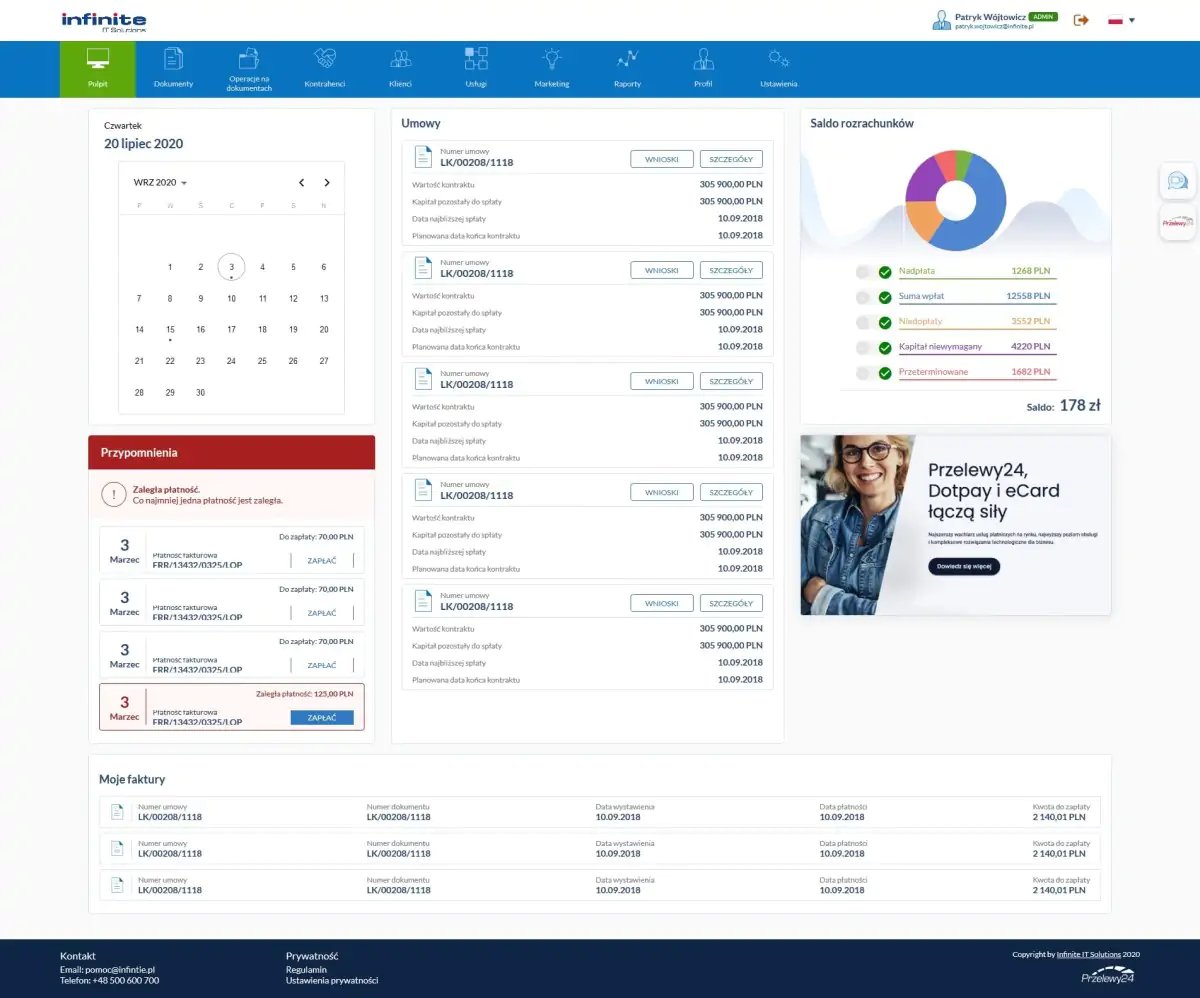
Task: Click the 3552 PLN value
Action: [x=1030, y=321]
